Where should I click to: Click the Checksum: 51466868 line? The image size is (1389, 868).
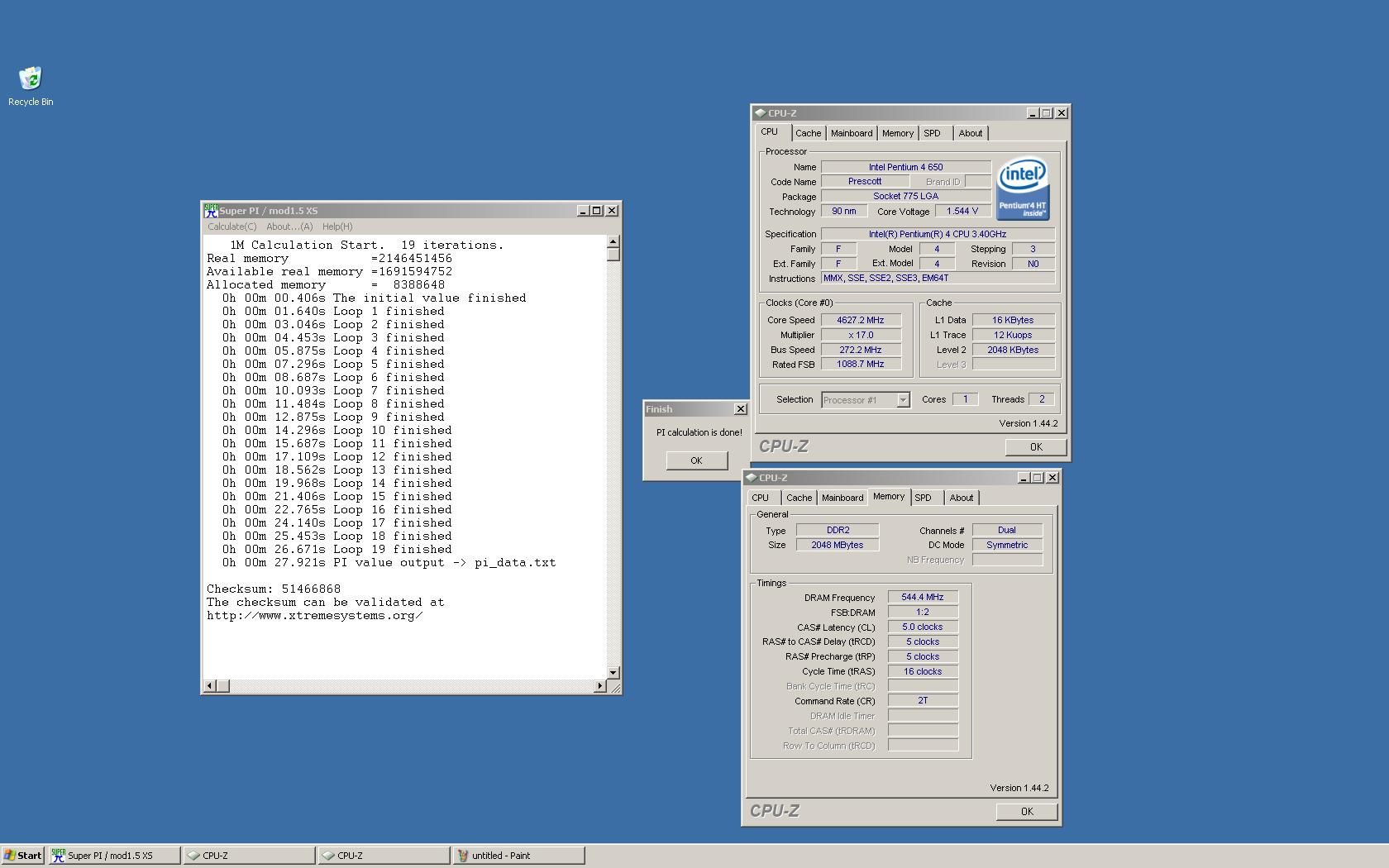pyautogui.click(x=274, y=589)
